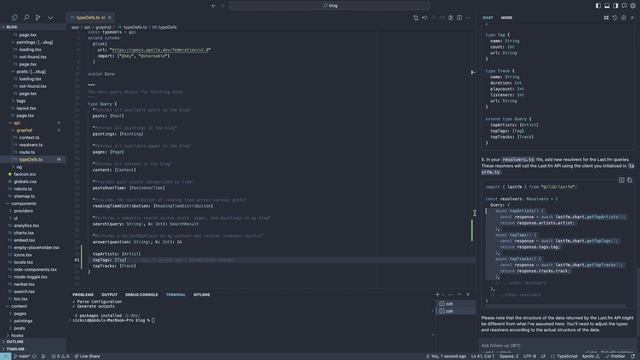Start Live Share from status bar
640x360 pixels.
point(87,356)
